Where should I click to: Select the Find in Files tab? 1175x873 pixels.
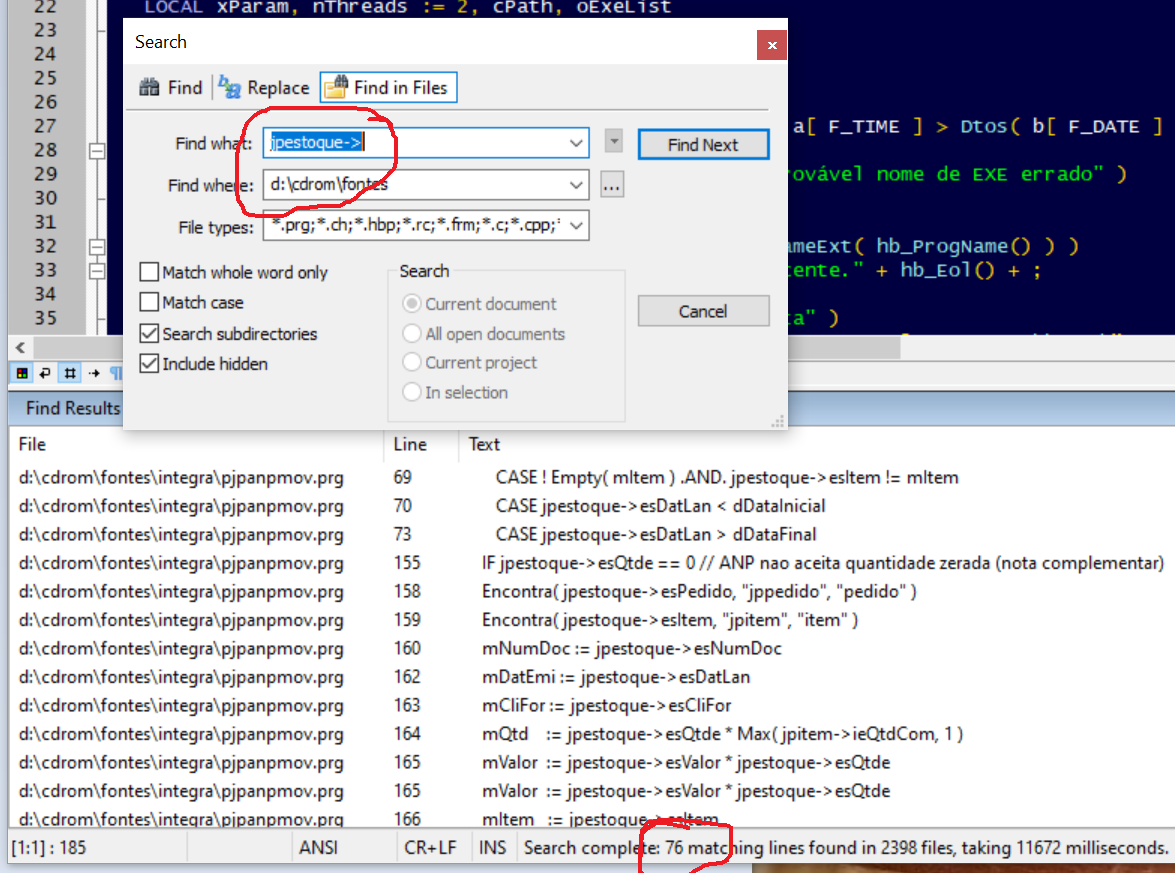click(x=388, y=88)
